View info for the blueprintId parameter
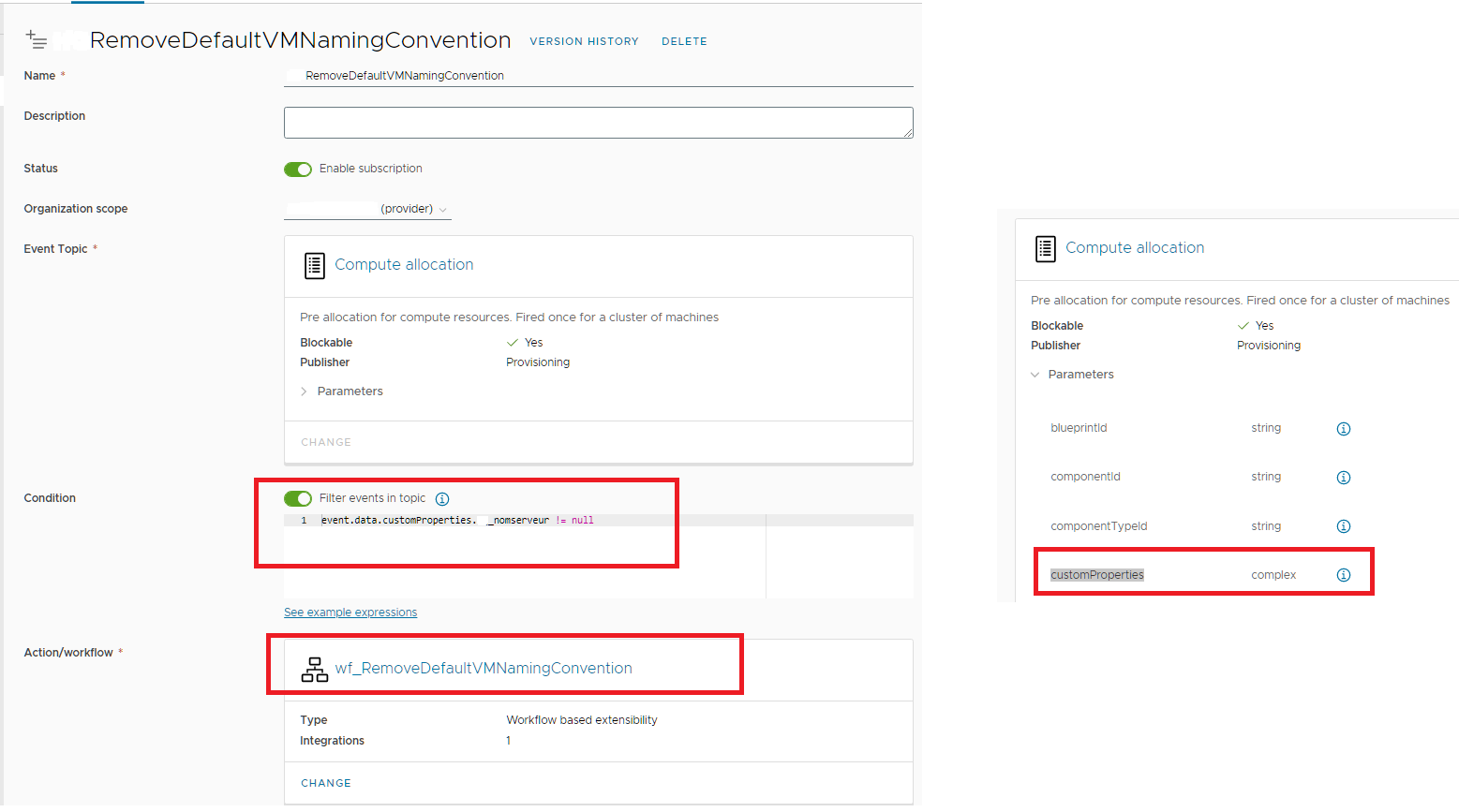1459x812 pixels. click(x=1343, y=428)
